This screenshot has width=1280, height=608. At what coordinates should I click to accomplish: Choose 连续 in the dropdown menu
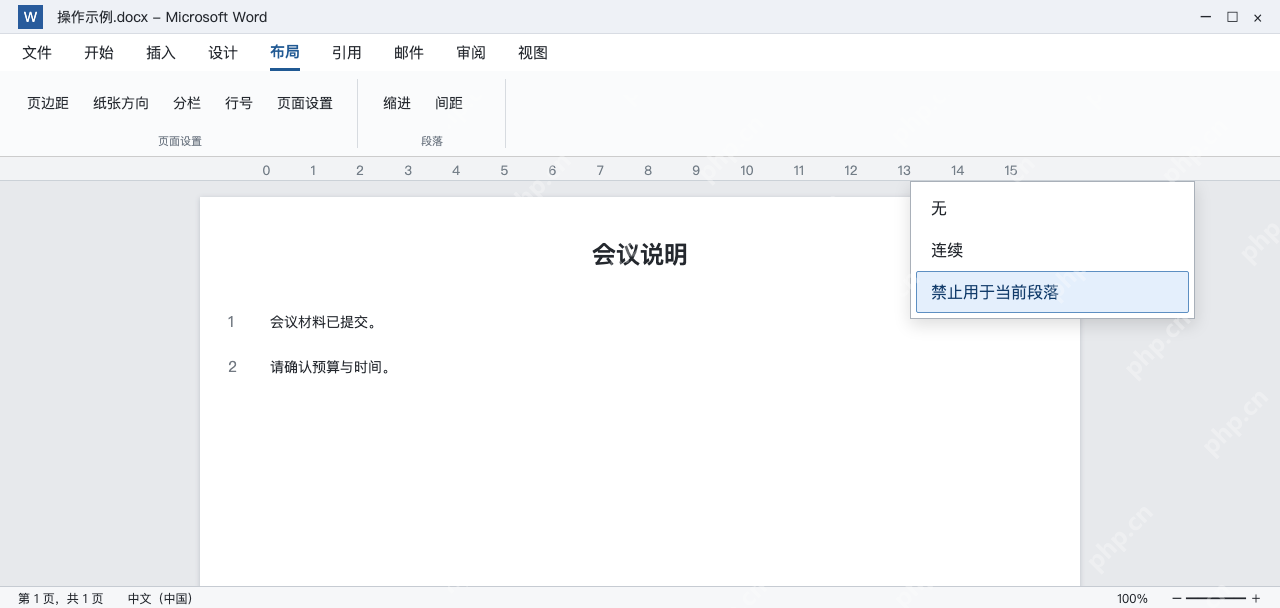coord(1052,250)
